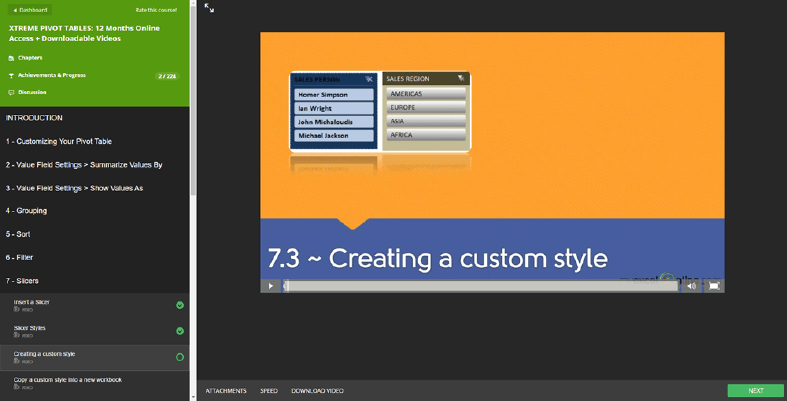Open Achievements & Progress
Viewport: 787px width, 401px height.
point(52,75)
